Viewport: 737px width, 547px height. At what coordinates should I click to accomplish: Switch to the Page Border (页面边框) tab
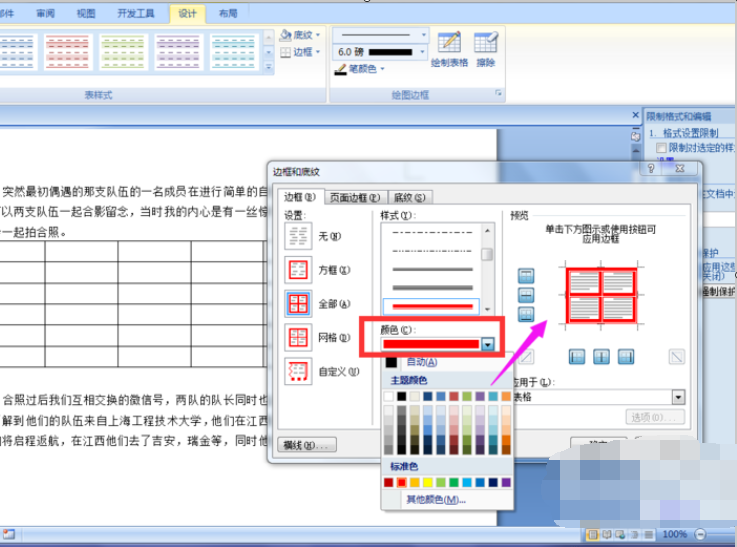(x=355, y=197)
